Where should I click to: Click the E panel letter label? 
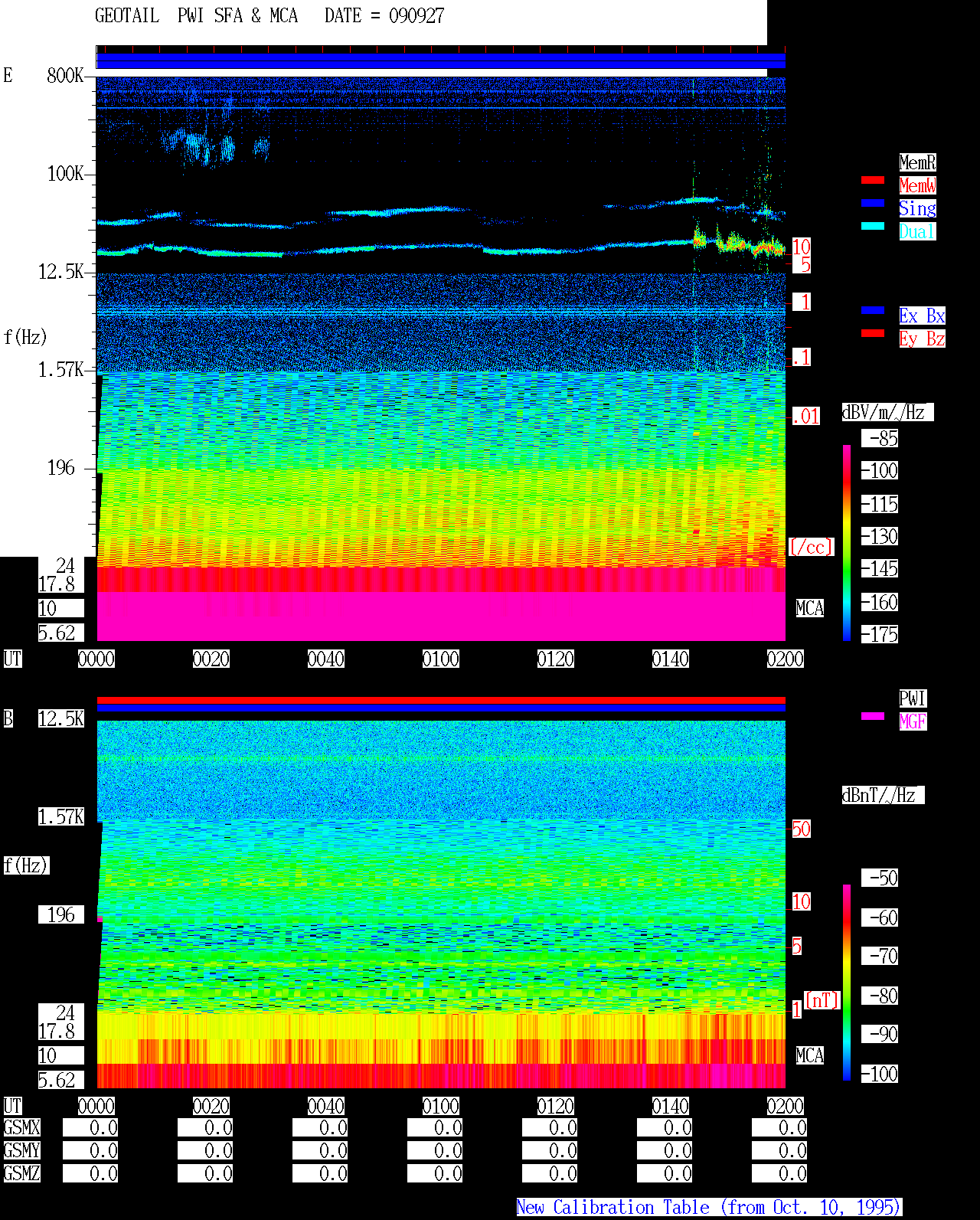(8, 75)
